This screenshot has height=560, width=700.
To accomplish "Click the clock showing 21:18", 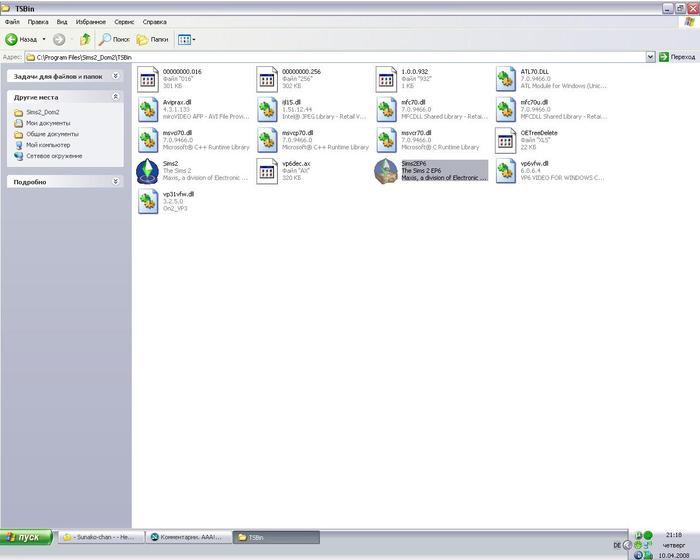I will 674,535.
